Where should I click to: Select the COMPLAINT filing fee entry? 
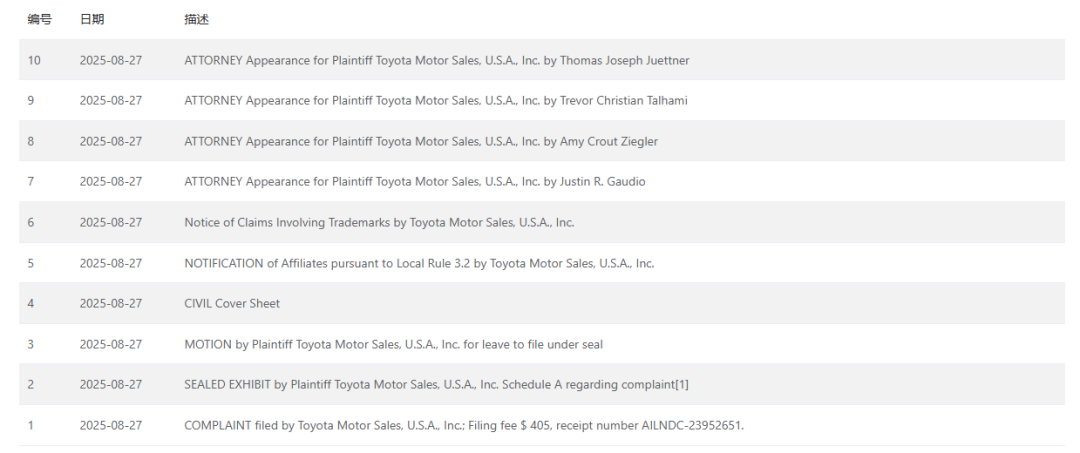coord(463,425)
